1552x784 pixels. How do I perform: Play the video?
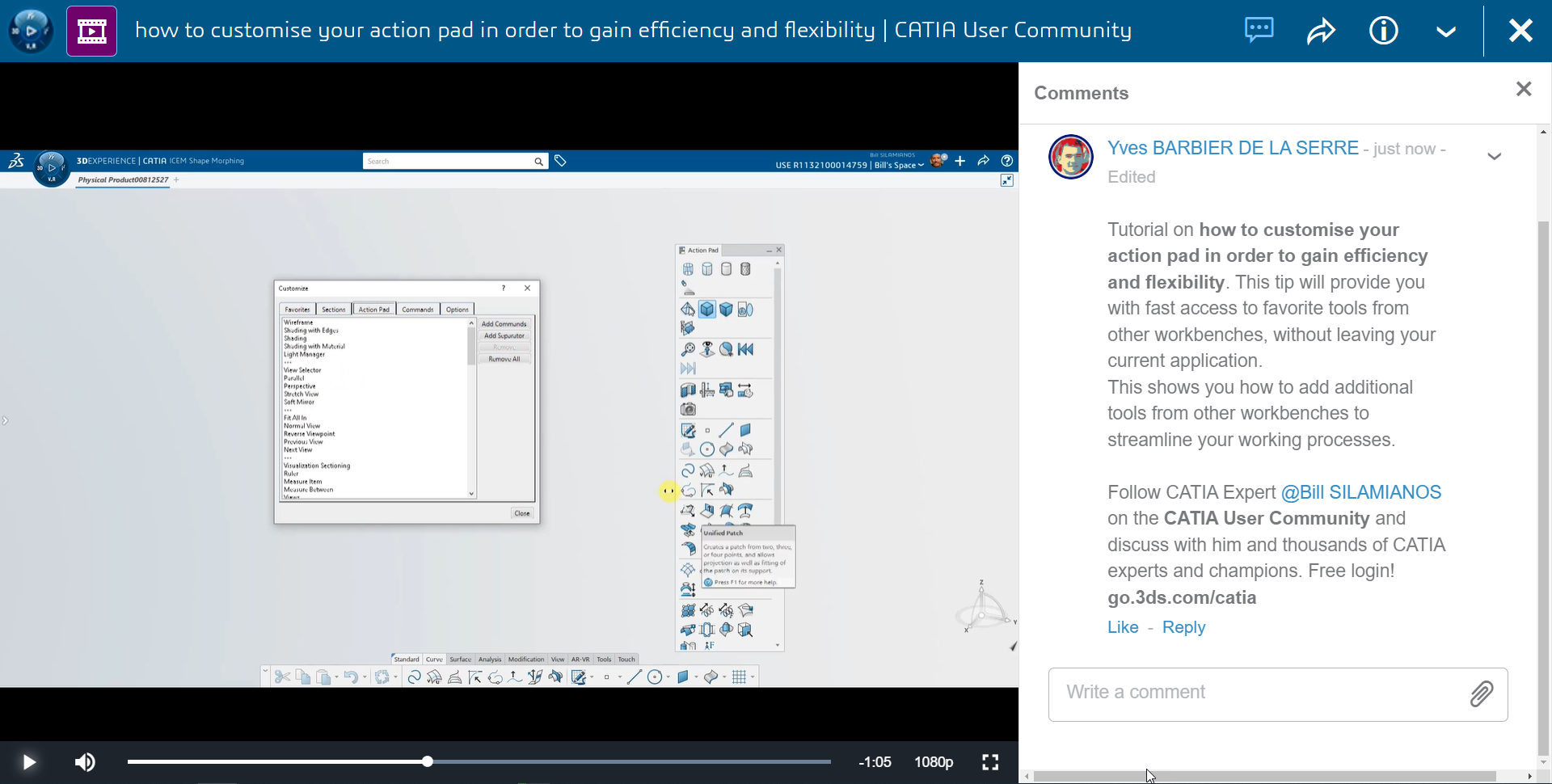(28, 762)
